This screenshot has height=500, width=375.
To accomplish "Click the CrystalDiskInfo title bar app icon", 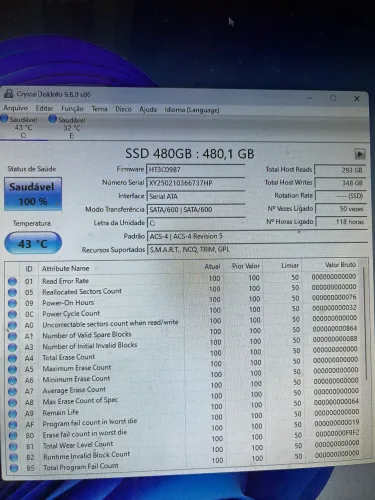I will pos(9,94).
